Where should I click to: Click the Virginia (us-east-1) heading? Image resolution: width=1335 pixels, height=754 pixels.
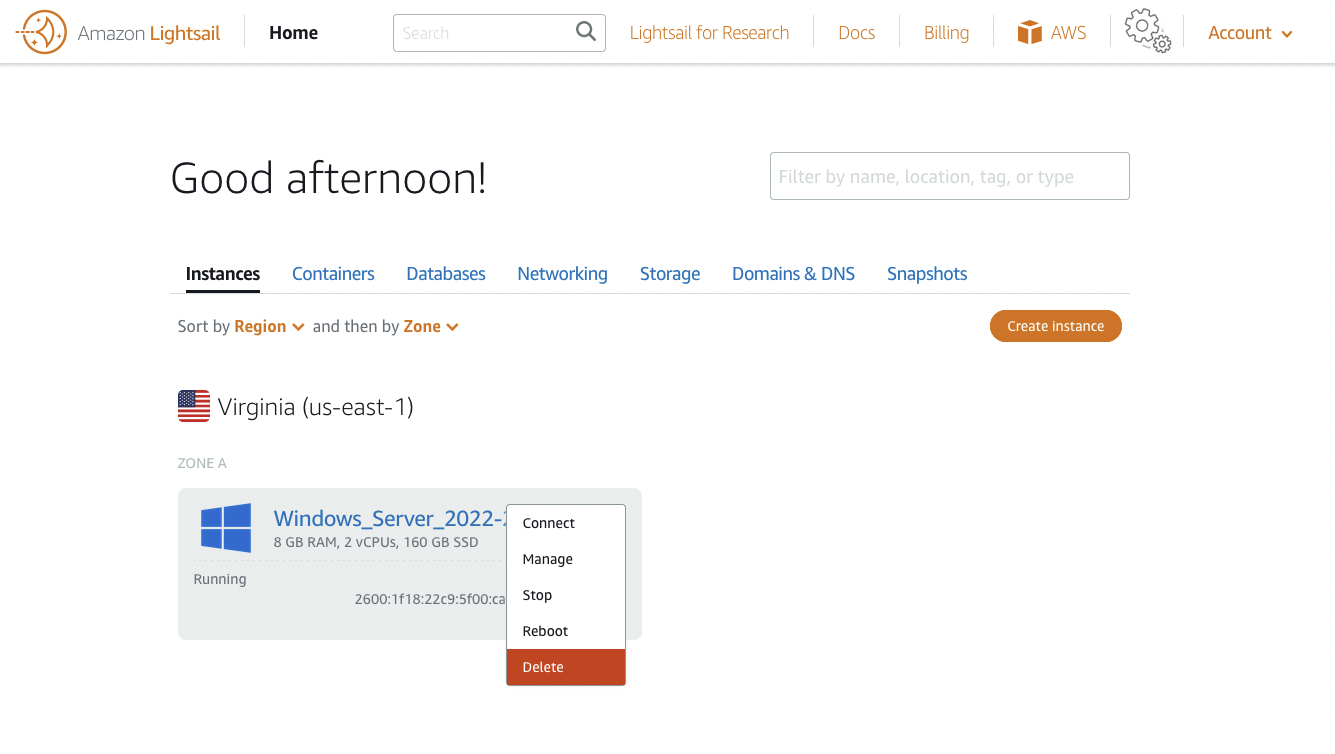pos(316,407)
